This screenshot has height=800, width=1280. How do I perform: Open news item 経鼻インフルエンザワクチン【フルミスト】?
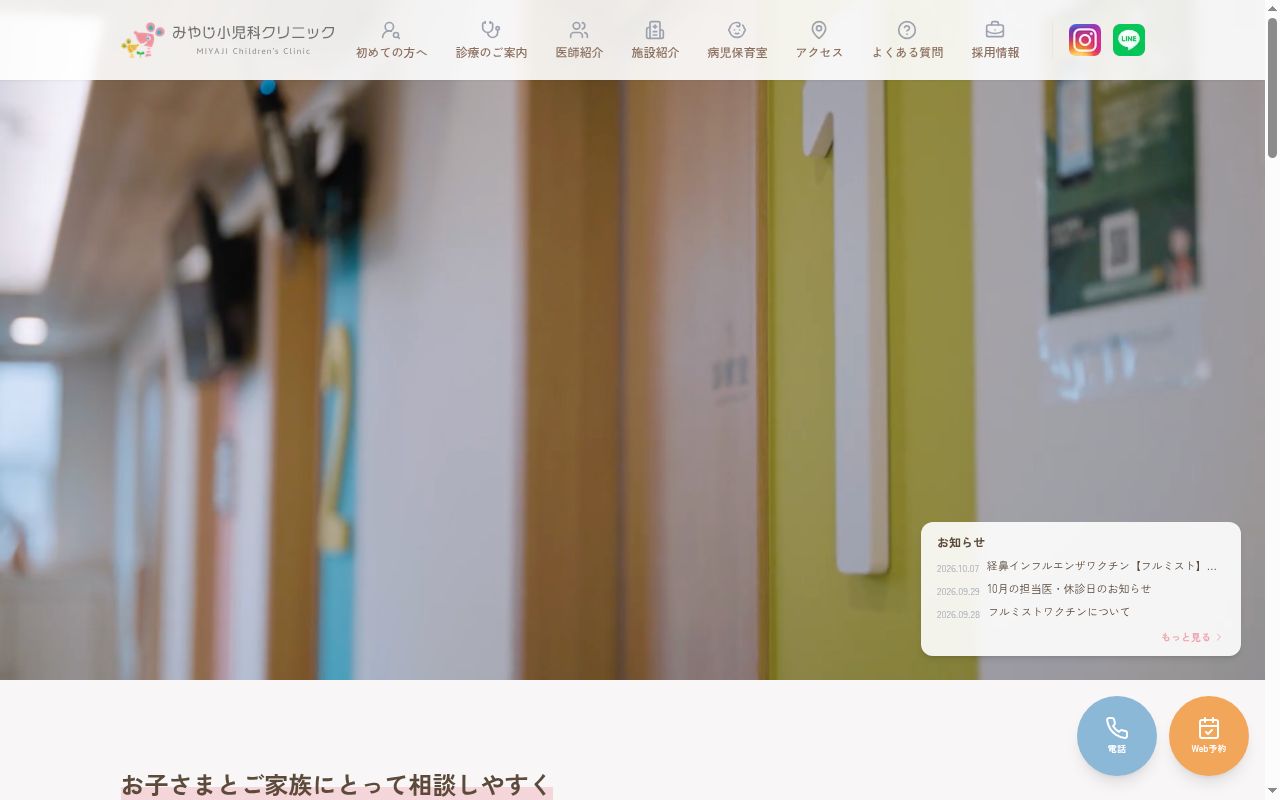pyautogui.click(x=1102, y=566)
